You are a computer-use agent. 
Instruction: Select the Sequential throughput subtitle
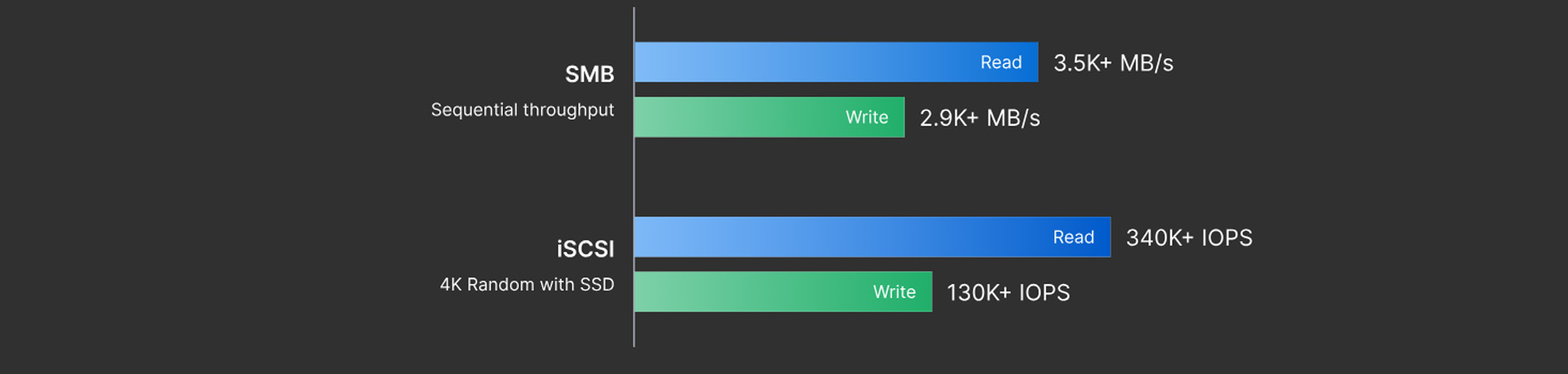[522, 110]
